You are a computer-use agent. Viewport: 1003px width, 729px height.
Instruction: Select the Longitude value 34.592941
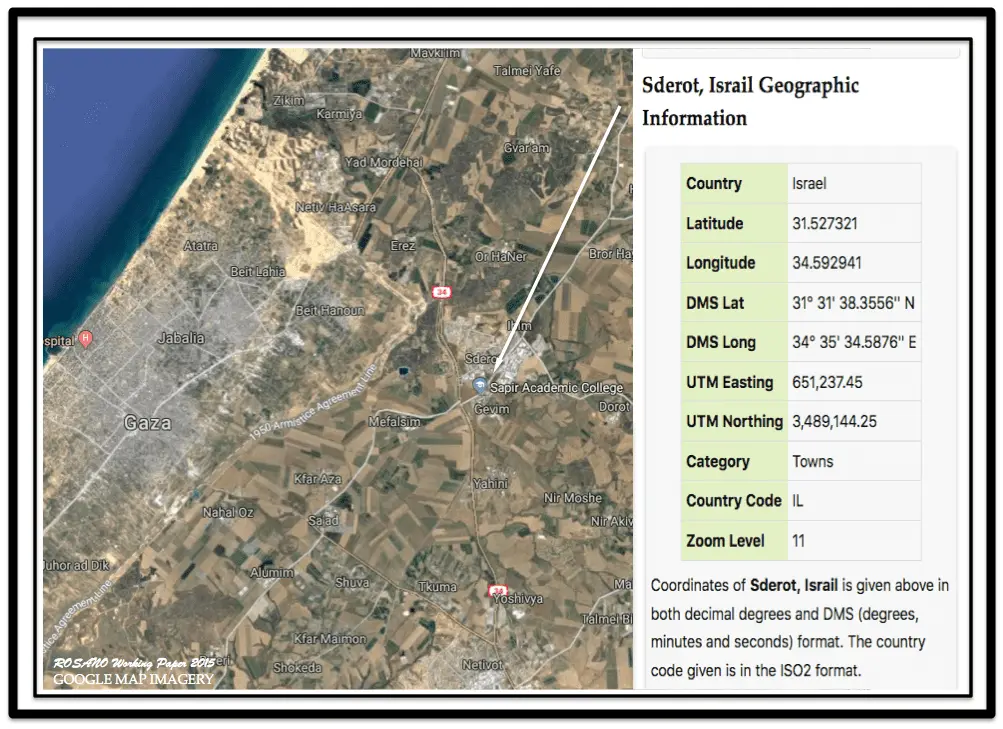coord(826,263)
